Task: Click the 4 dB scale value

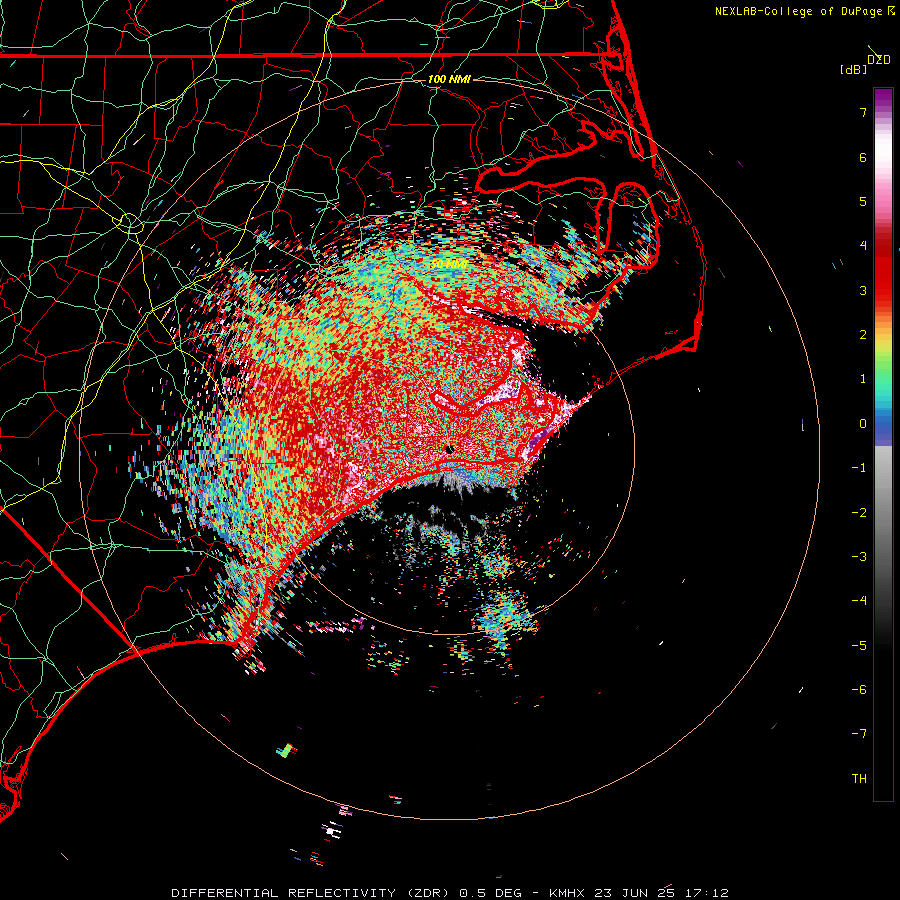Action: 863,246
